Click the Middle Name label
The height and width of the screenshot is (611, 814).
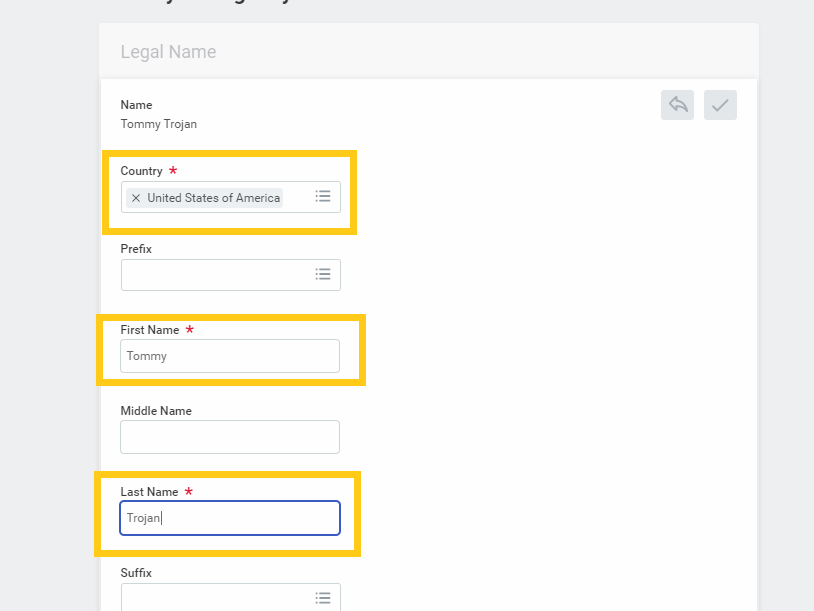pos(156,411)
